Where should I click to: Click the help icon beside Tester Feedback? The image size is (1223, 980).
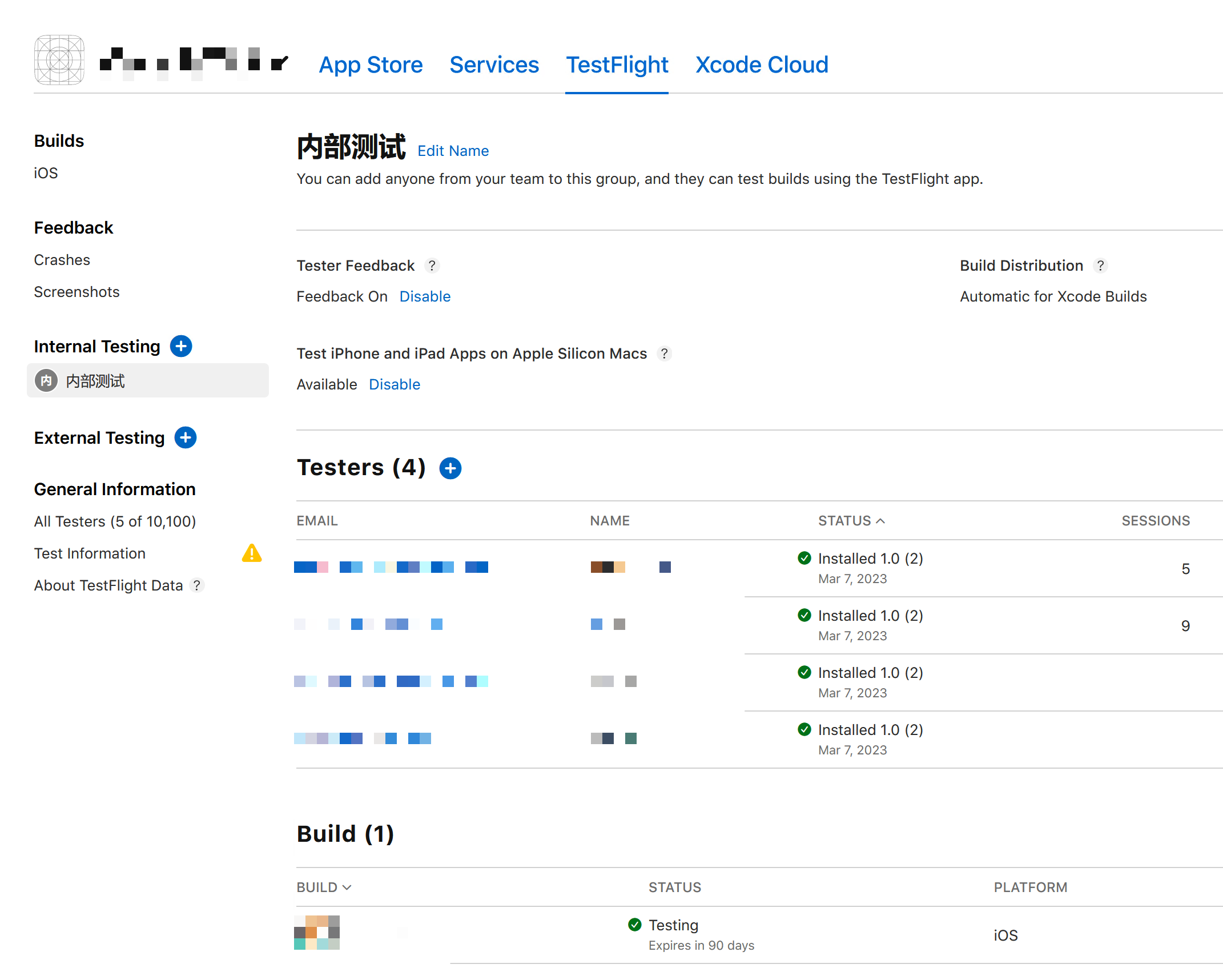[x=432, y=266]
